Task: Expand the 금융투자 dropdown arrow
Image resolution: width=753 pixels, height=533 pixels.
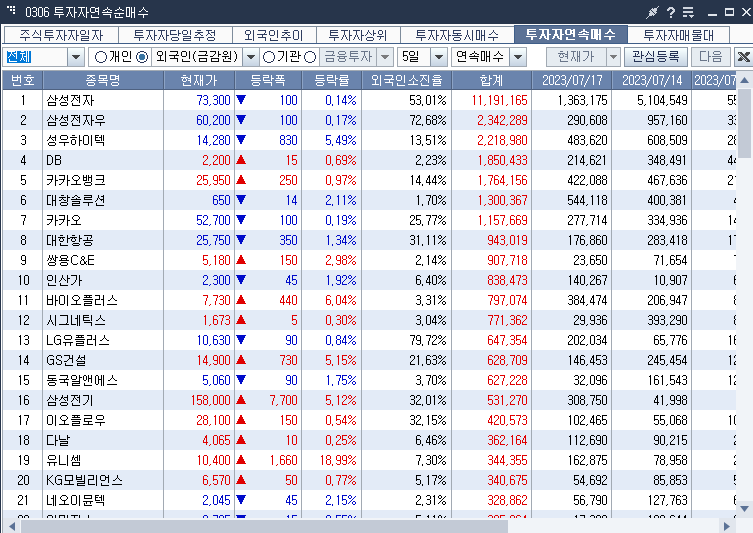Action: [385, 57]
